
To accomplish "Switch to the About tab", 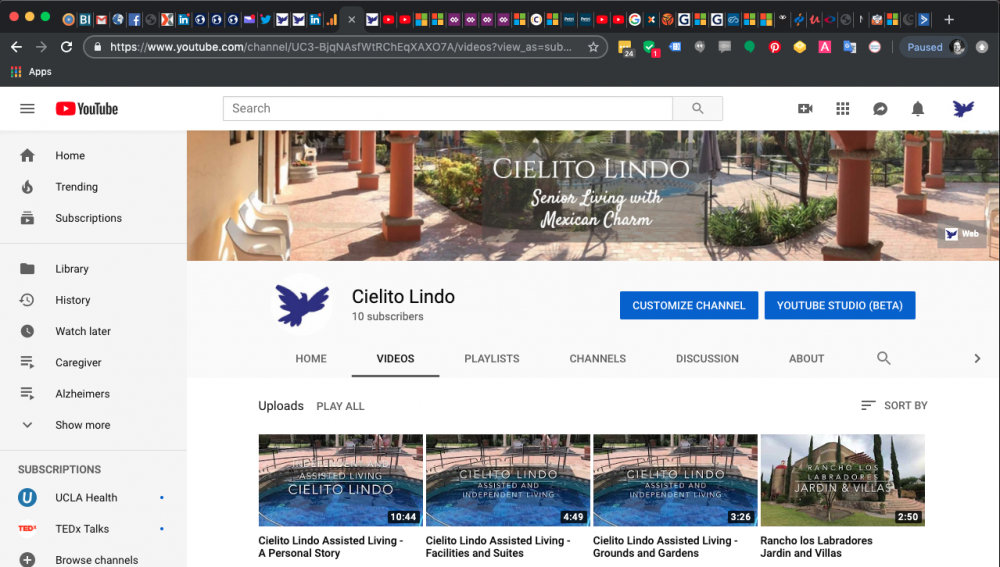I will pyautogui.click(x=806, y=358).
